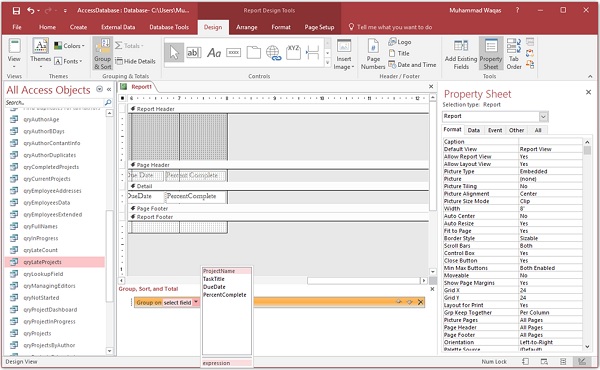Click the Tab Control folder icon
Screen dimensions: 600x370
[253, 52]
